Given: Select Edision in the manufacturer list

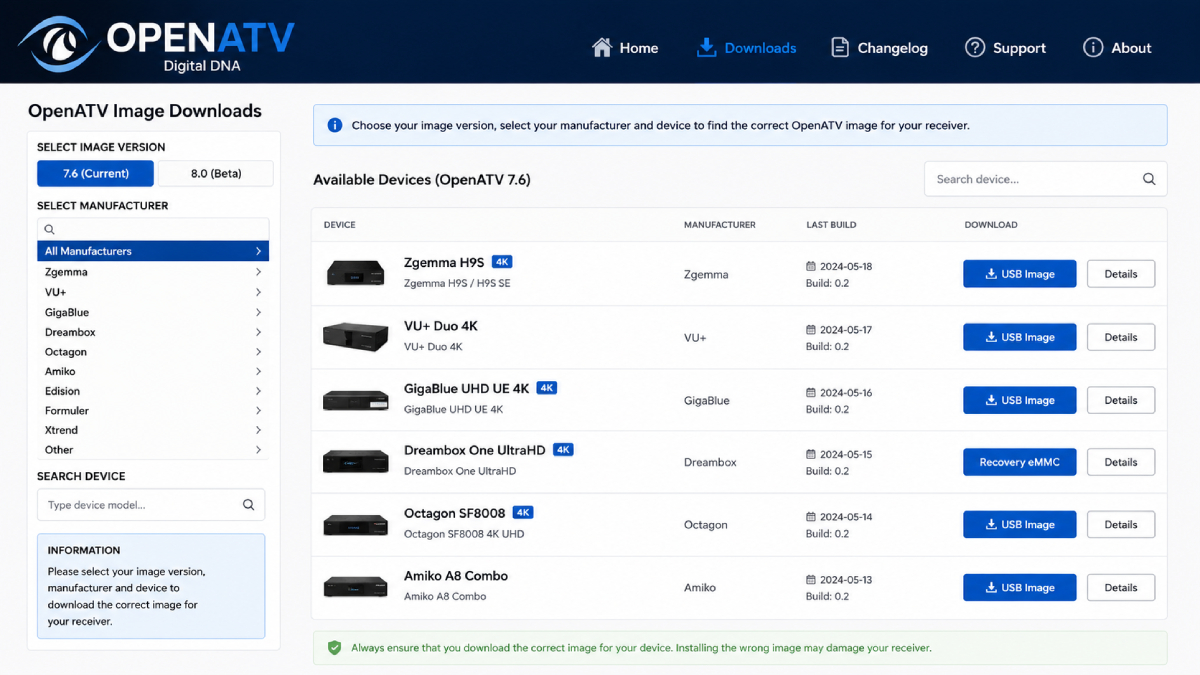Looking at the screenshot, I should 153,391.
